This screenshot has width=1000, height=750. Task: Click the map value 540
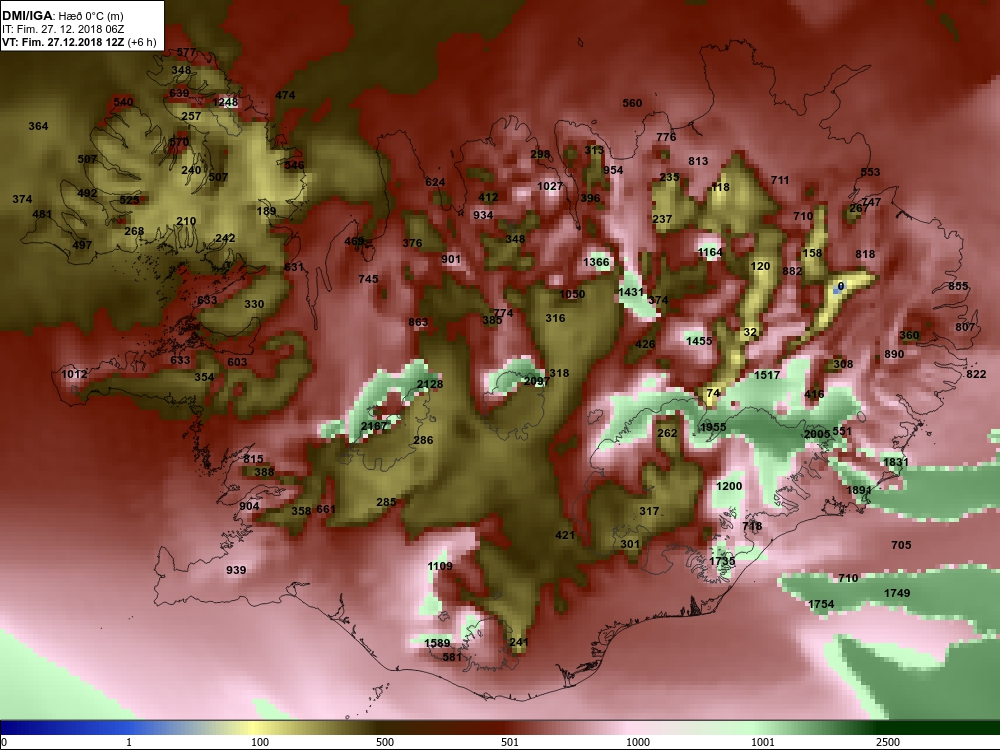tap(123, 102)
